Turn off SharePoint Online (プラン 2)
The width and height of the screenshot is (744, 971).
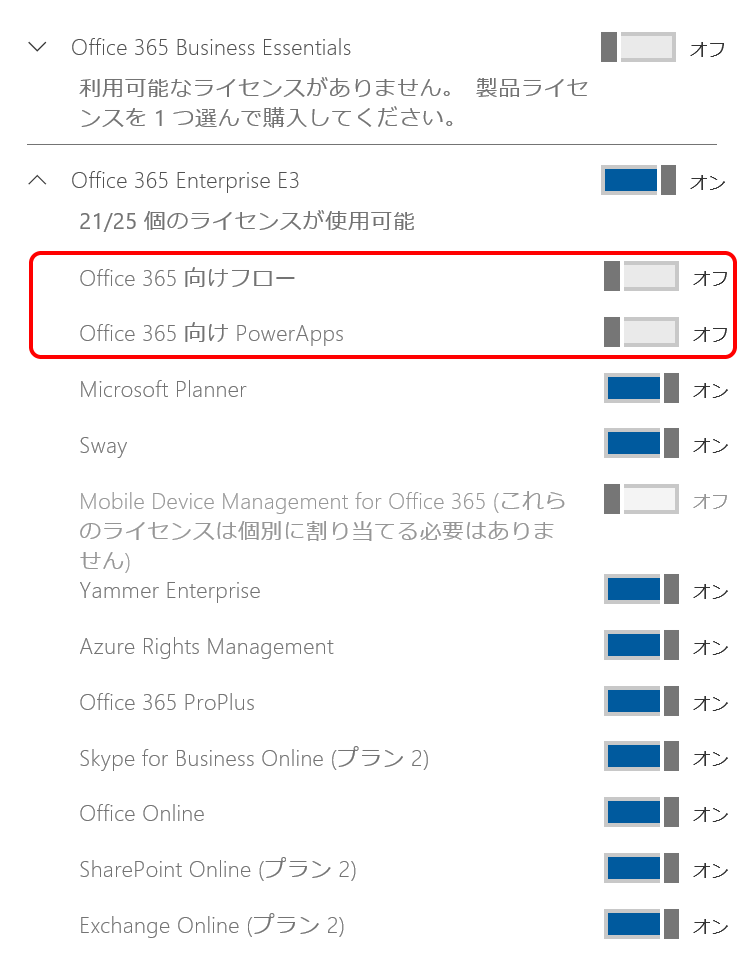[x=641, y=868]
